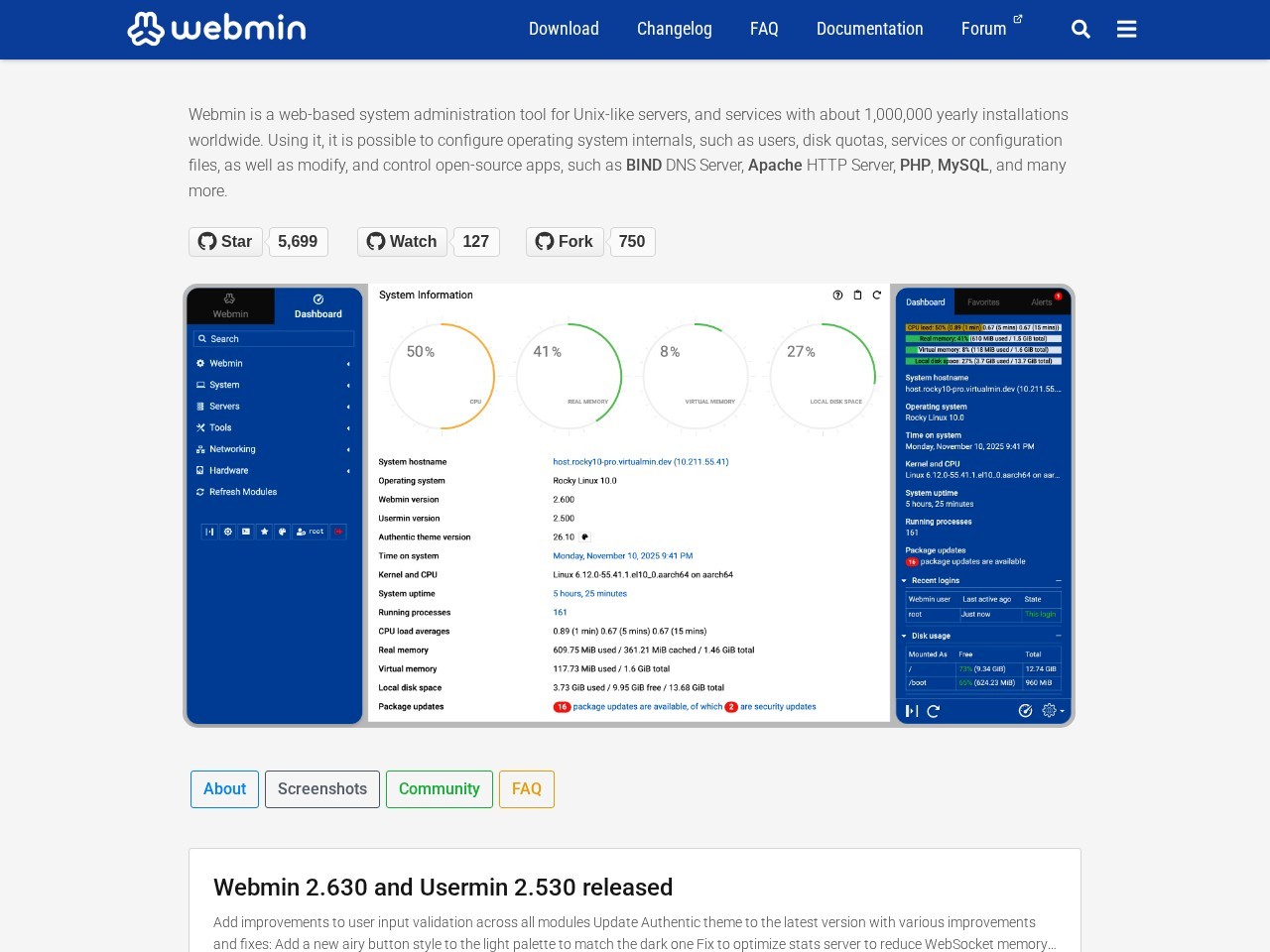The image size is (1270, 952).
Task: Open the theme palette icon in sidebar toolbar
Action: click(x=282, y=532)
